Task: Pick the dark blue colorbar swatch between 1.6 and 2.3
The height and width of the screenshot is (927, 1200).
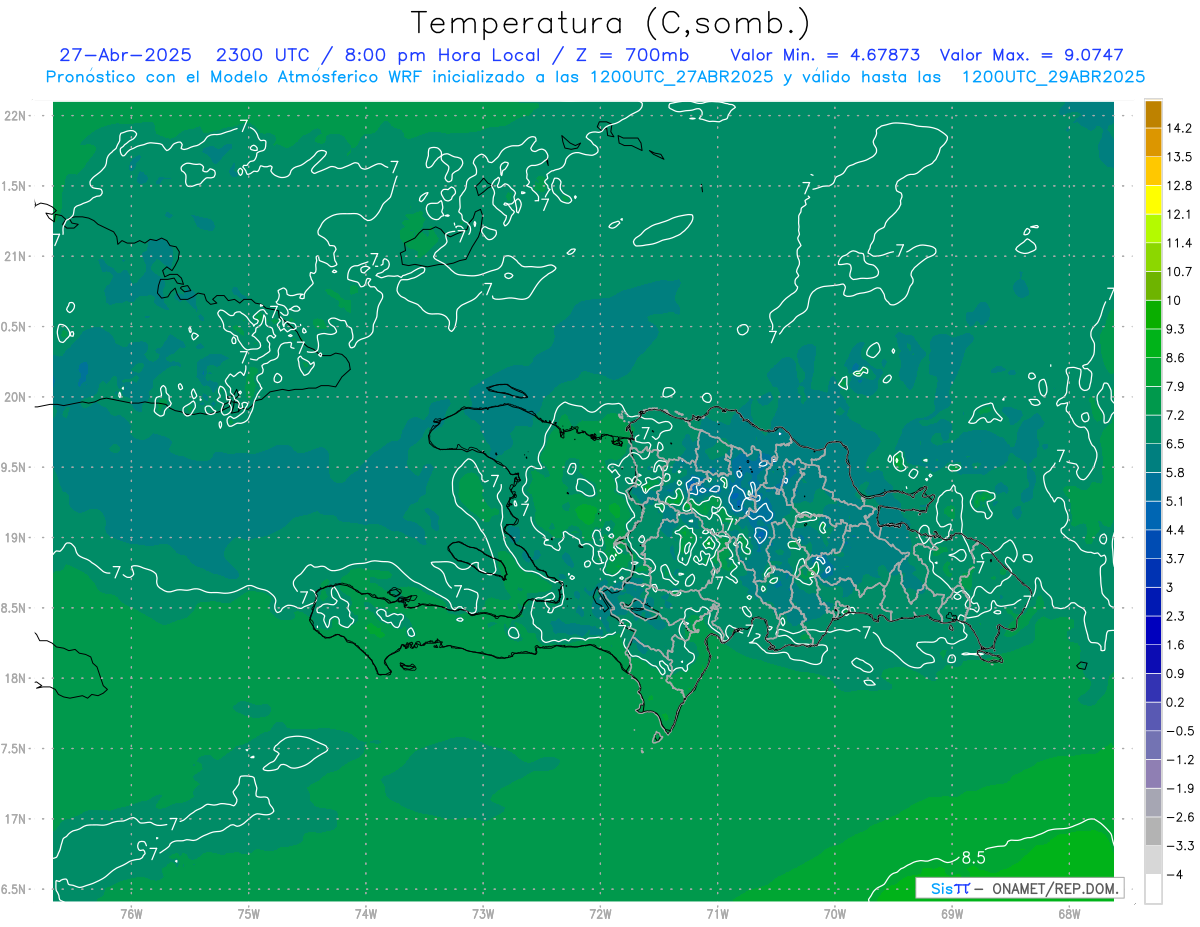Action: pyautogui.click(x=1153, y=631)
